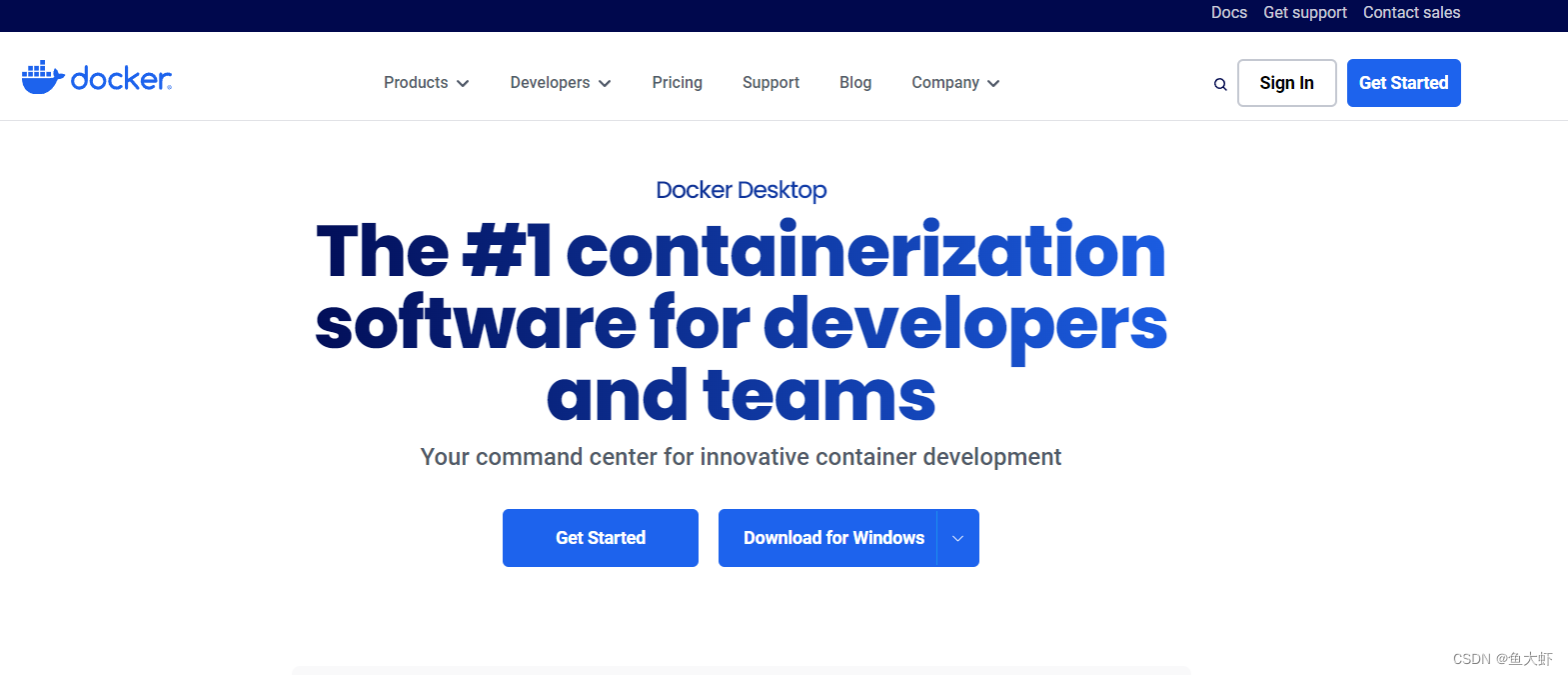The height and width of the screenshot is (675, 1568).
Task: Click the headline 'The #1 containerization' text
Action: [742, 250]
